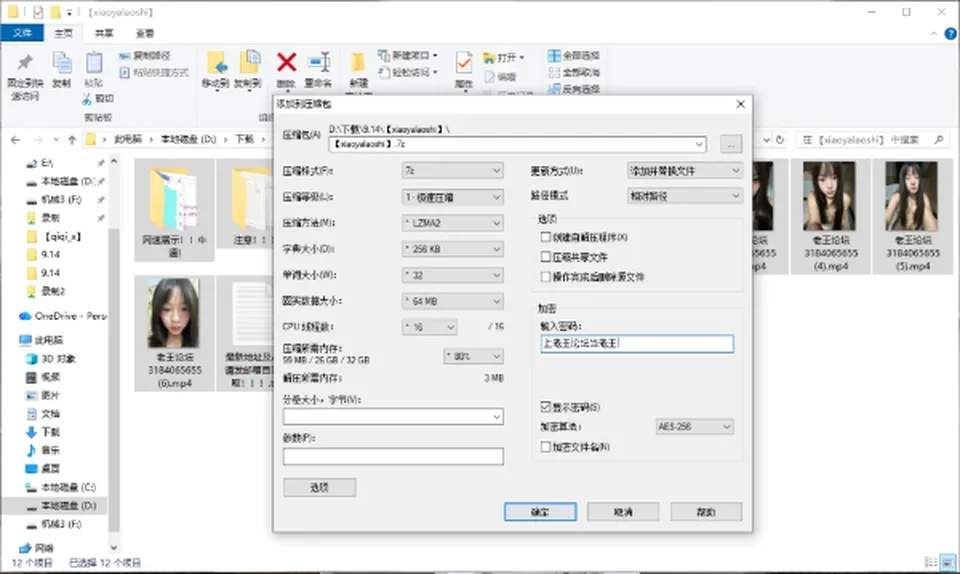
Task: Click the blue help question mark icon
Action: click(951, 34)
